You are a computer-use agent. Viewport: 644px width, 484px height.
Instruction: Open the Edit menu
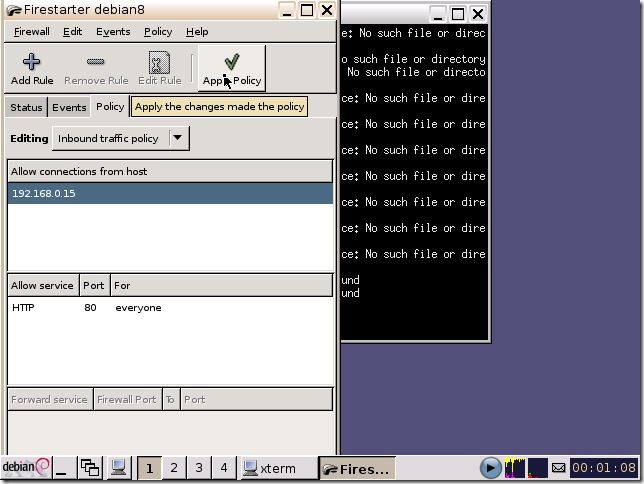click(72, 32)
